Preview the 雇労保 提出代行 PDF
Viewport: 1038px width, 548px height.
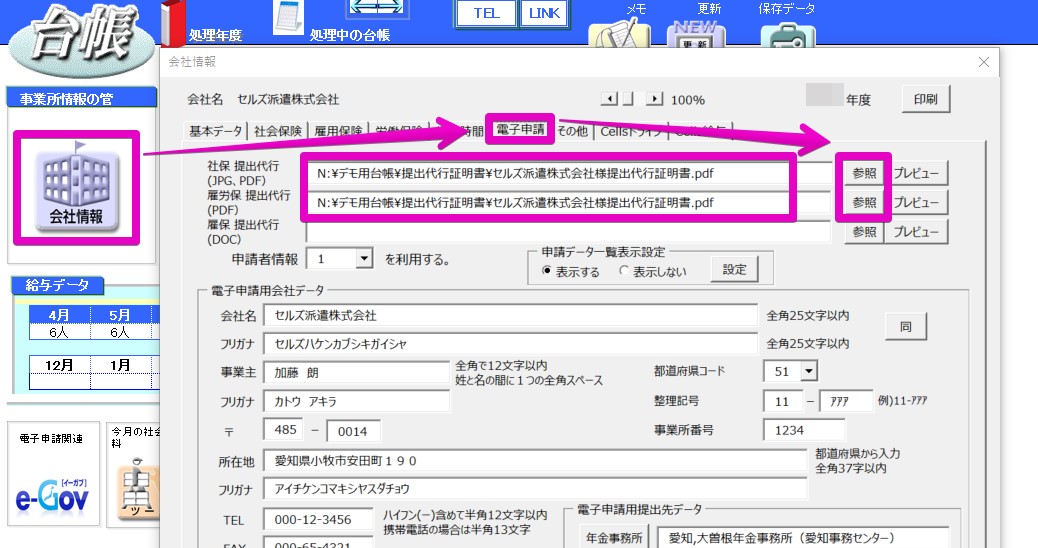pos(916,203)
